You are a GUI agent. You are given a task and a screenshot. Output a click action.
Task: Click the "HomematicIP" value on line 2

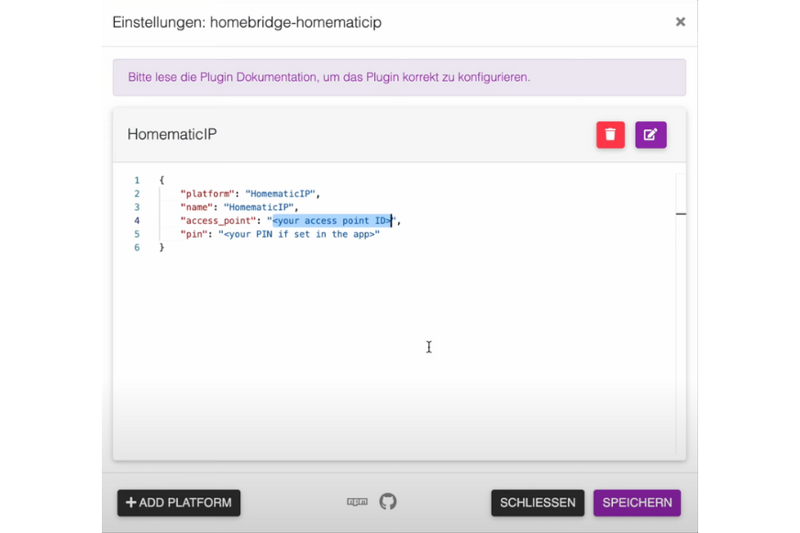coord(280,194)
